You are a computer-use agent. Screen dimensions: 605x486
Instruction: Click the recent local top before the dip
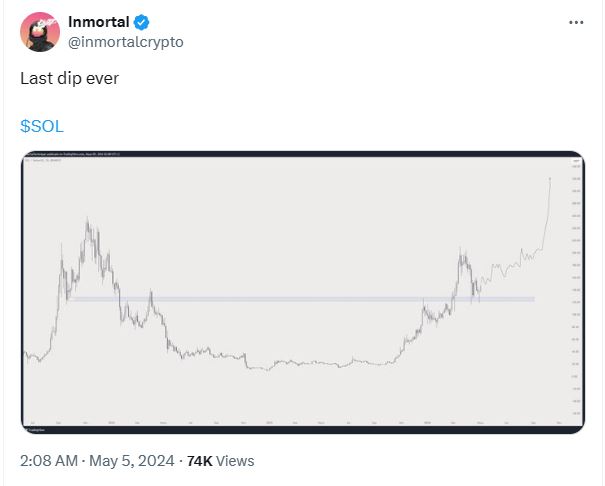pos(460,250)
